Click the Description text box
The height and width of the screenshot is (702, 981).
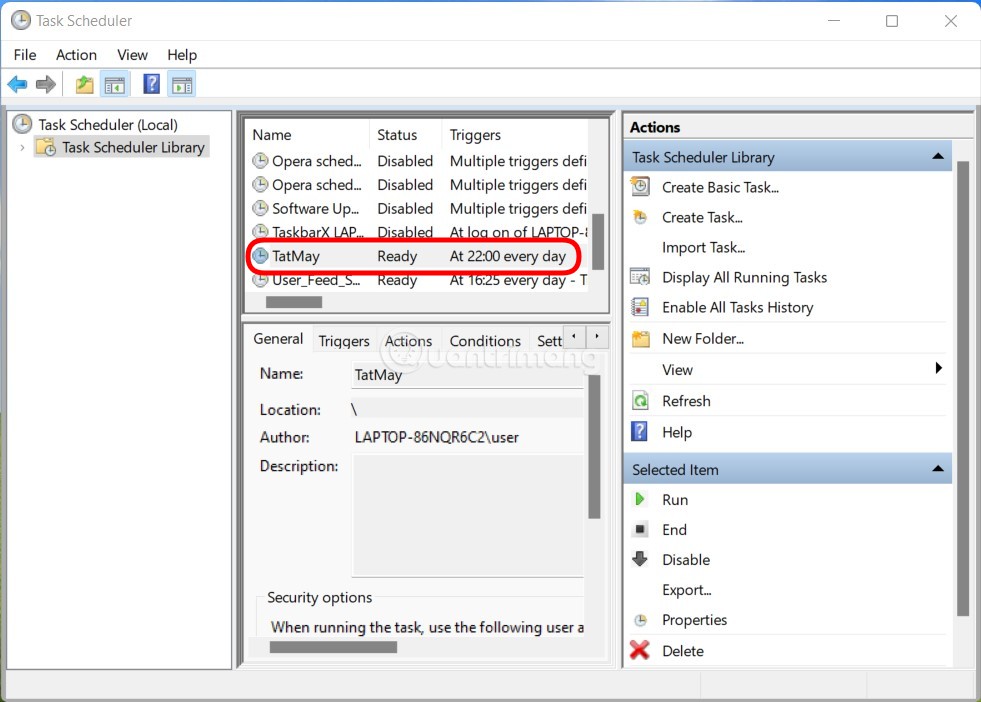point(468,515)
